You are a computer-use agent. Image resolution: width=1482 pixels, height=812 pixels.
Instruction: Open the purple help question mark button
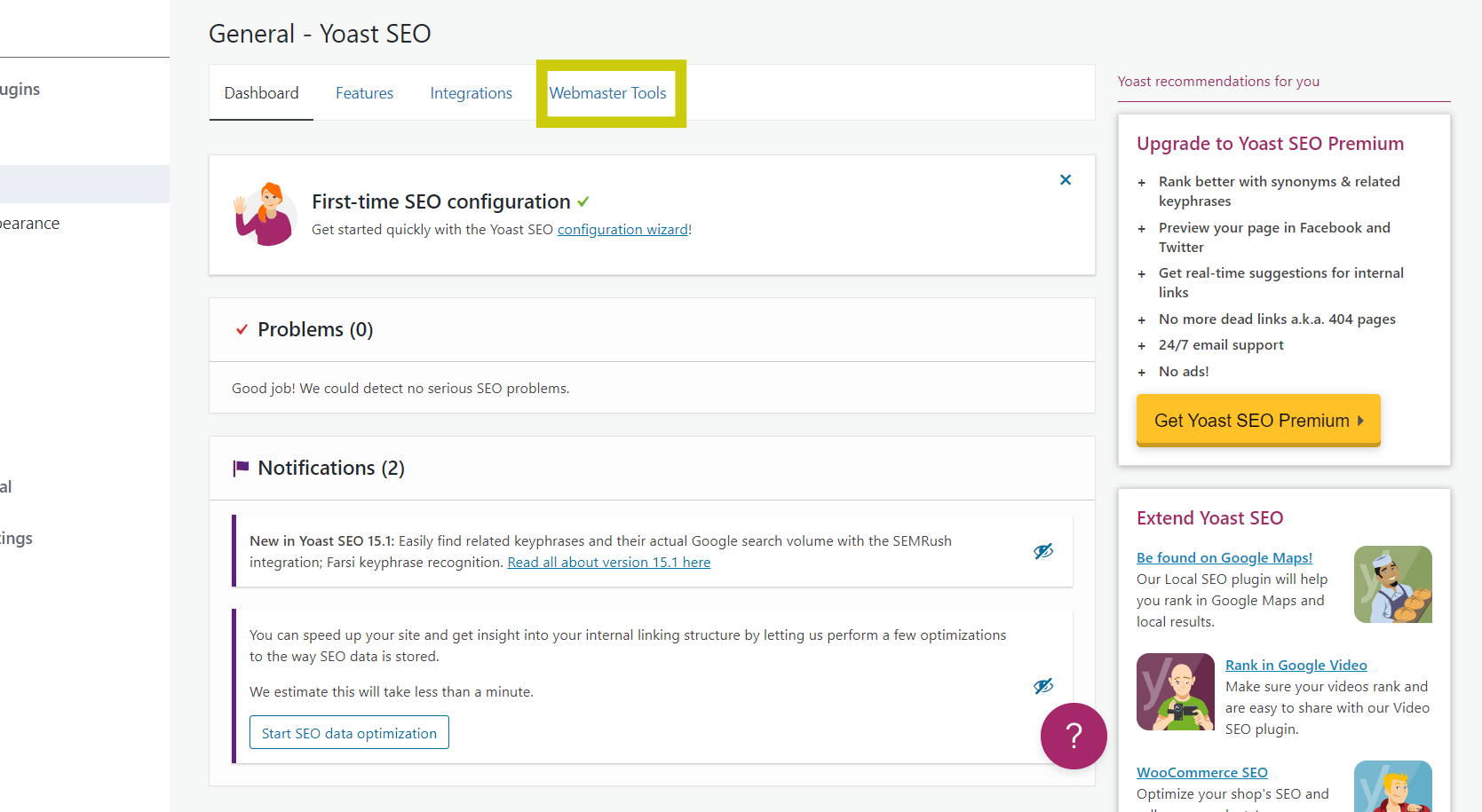pos(1074,736)
